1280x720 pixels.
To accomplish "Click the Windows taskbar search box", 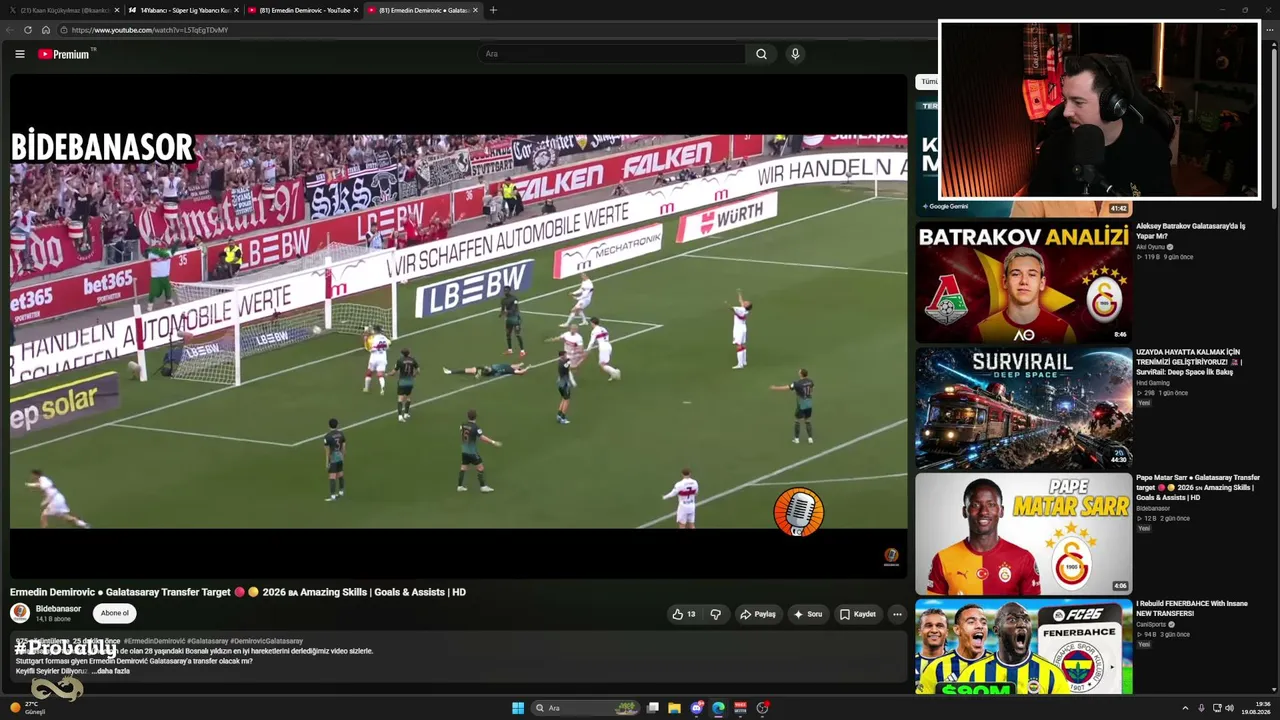I will click(x=586, y=708).
